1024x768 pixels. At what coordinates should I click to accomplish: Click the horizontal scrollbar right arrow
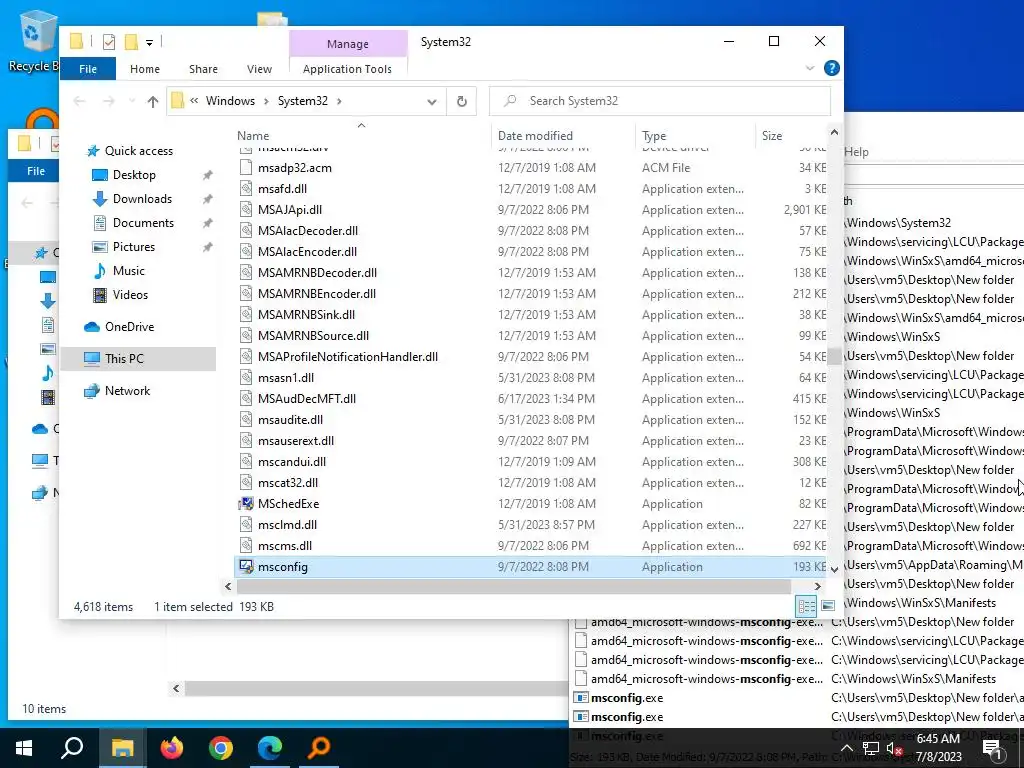point(817,586)
